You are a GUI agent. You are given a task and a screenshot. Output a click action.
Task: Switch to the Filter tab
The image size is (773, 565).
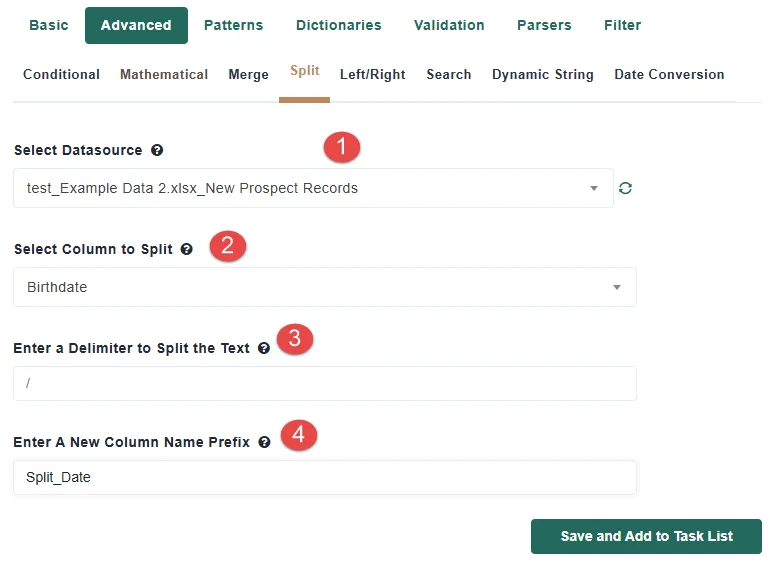coord(623,25)
